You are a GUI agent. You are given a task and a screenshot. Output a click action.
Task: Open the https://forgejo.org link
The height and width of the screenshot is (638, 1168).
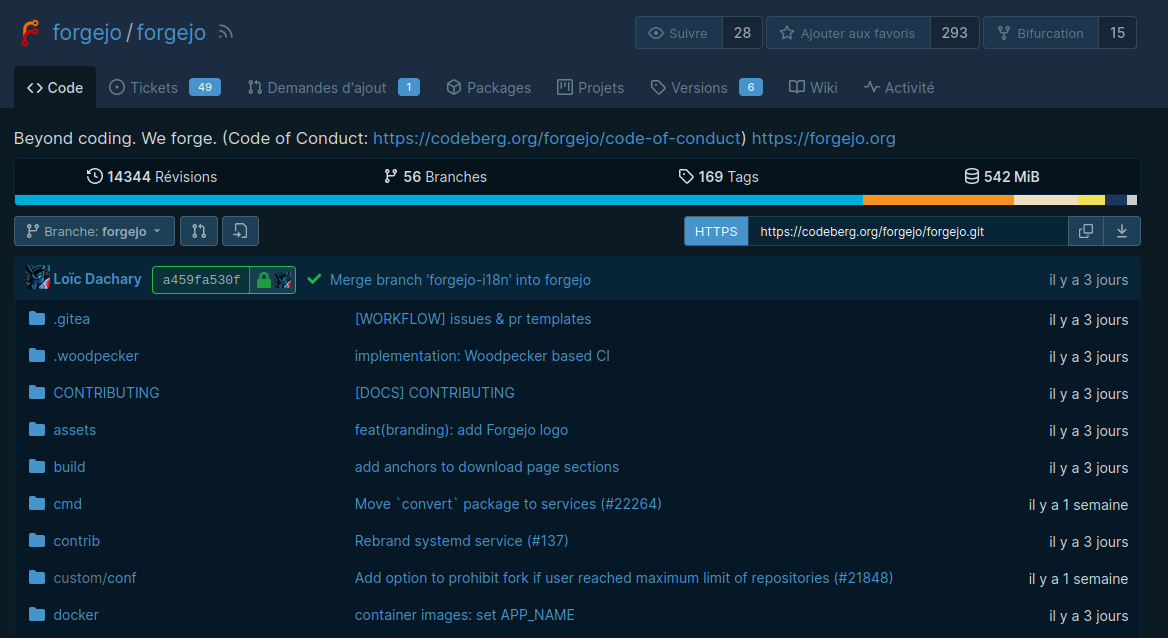[823, 138]
